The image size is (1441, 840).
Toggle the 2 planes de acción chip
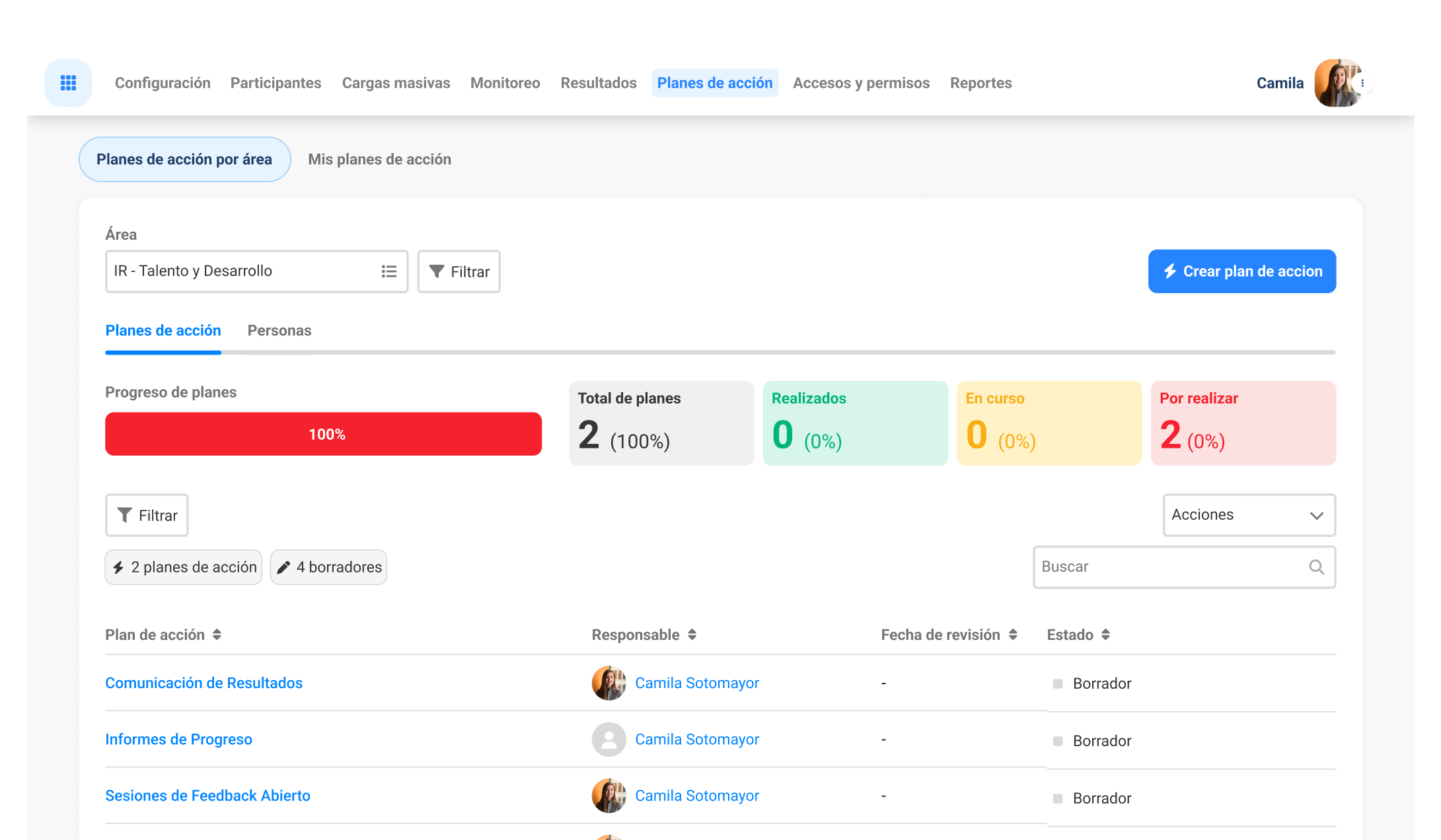click(x=184, y=567)
